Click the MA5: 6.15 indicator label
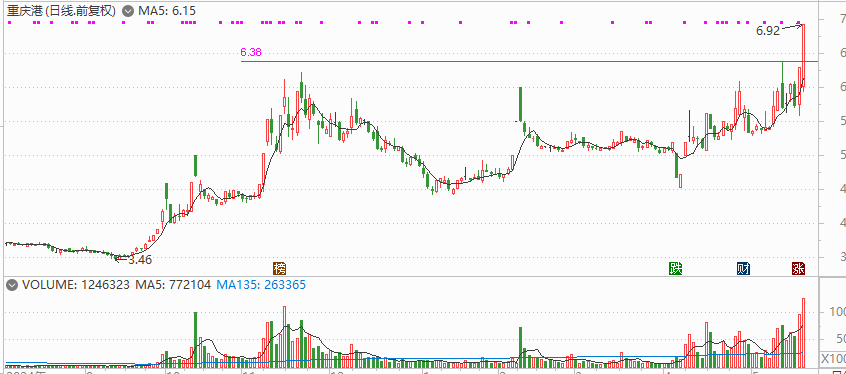846x374 pixels. click(166, 10)
